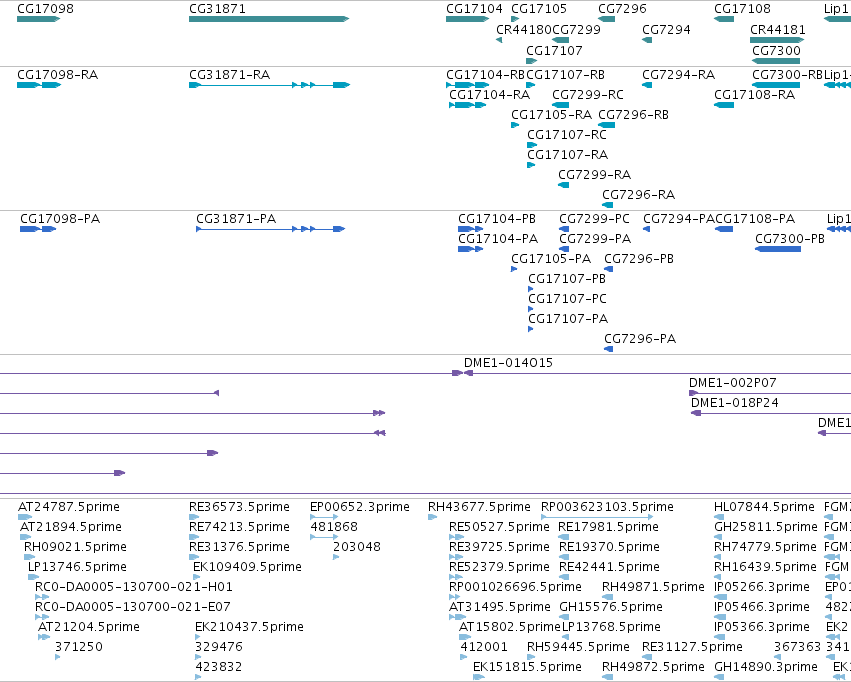The image size is (851, 682).
Task: Select the CG7296 gene label
Action: (622, 9)
